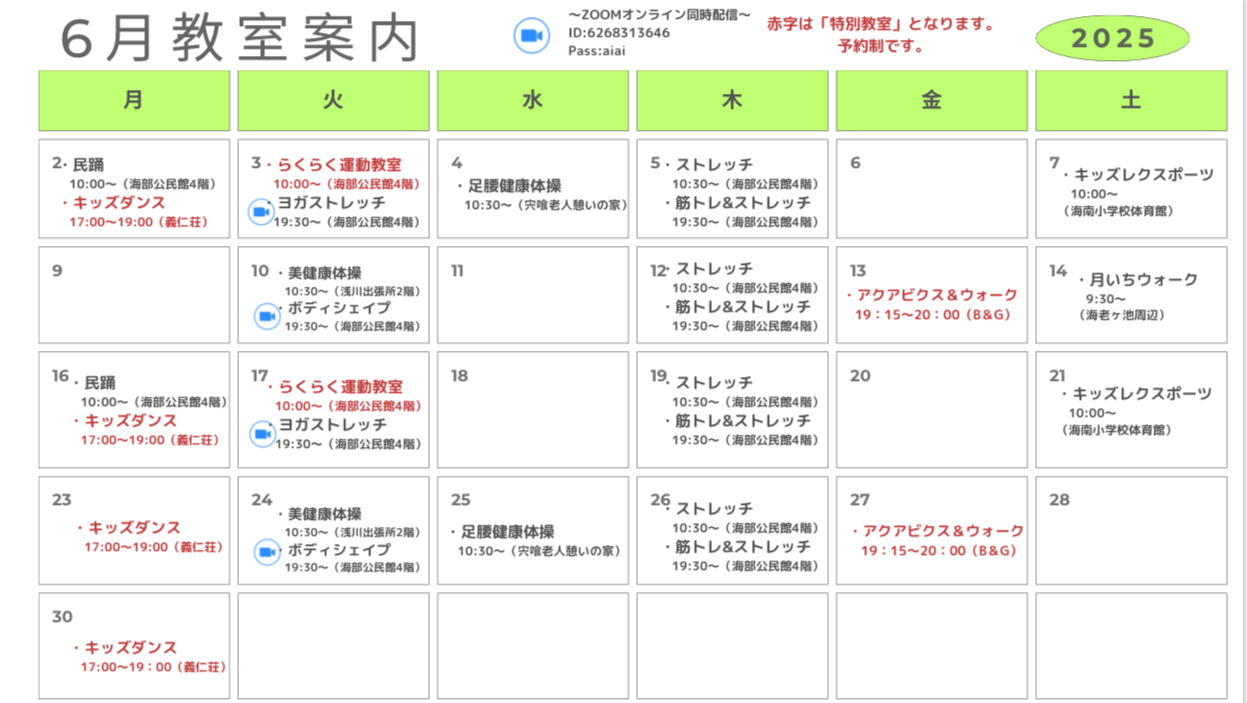The image size is (1247, 703).
Task: Select the 水 (Wednesday) column header
Action: pos(533,101)
